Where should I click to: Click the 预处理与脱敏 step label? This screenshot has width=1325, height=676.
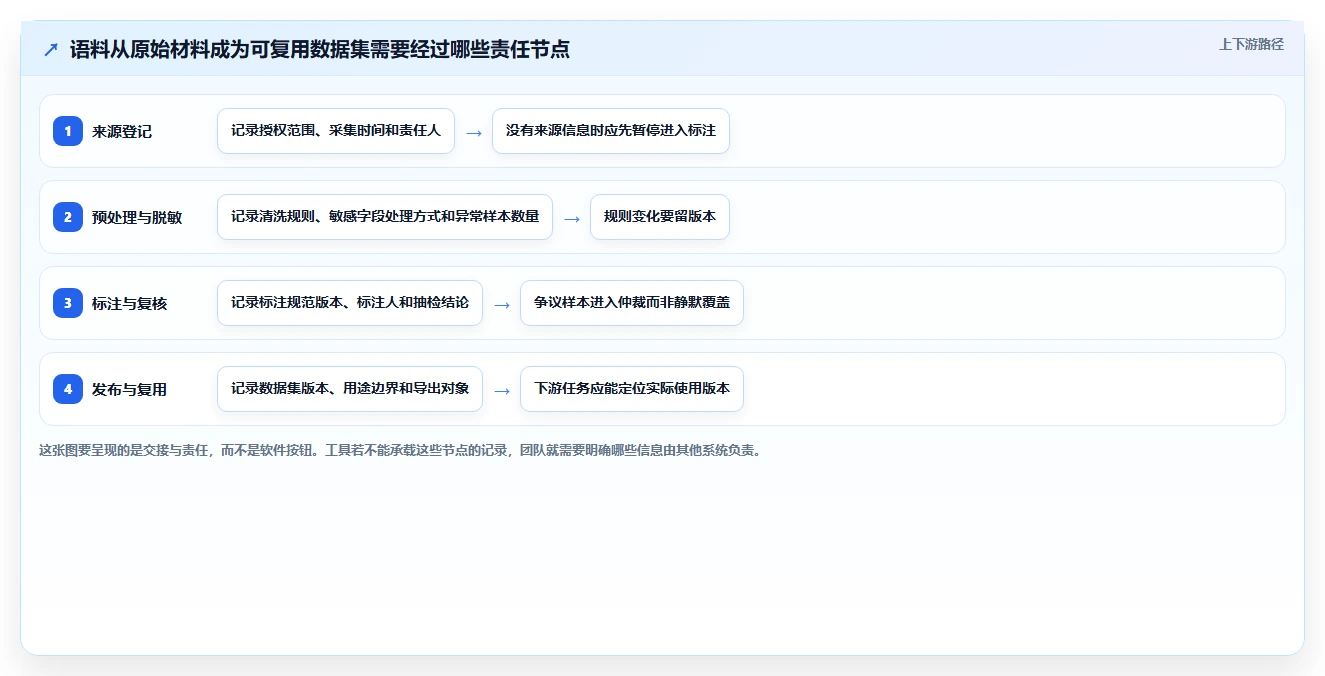[137, 217]
